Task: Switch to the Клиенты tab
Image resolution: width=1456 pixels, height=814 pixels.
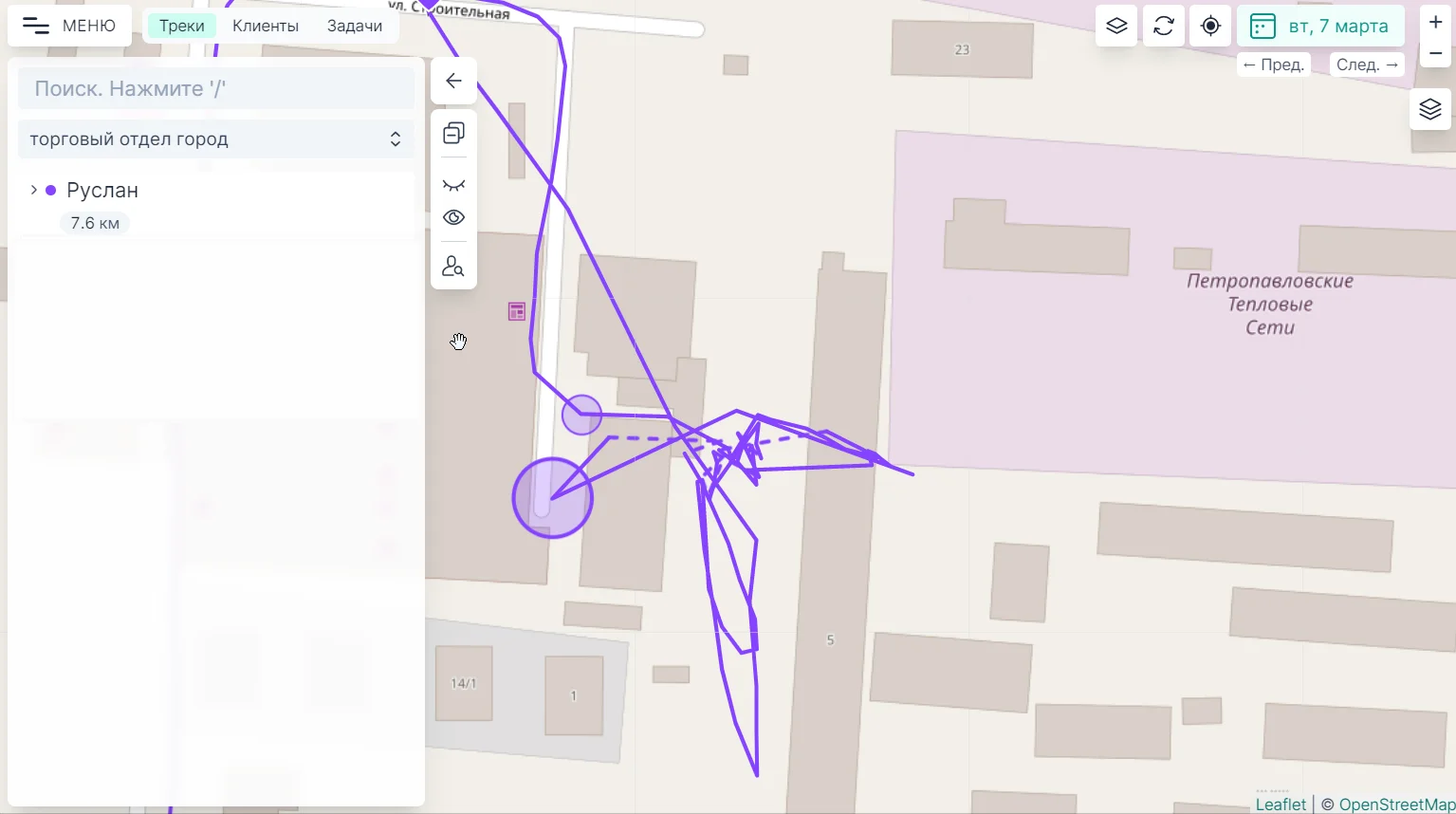Action: tap(266, 26)
